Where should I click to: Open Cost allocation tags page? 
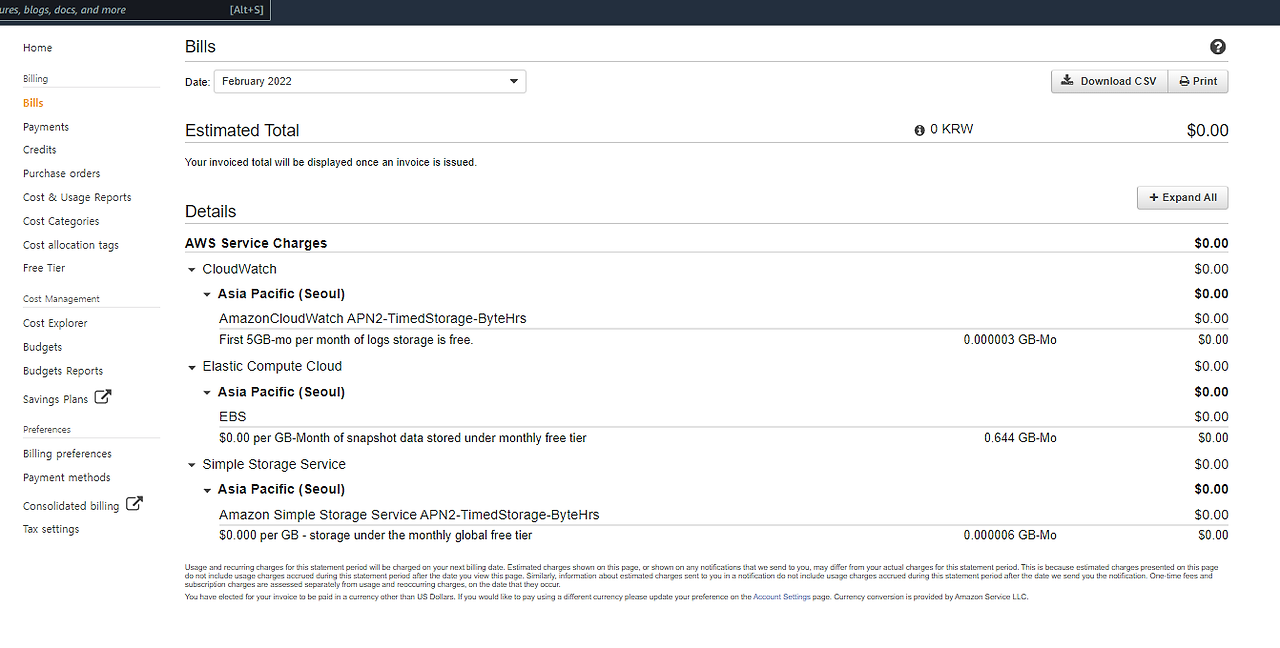click(x=71, y=245)
